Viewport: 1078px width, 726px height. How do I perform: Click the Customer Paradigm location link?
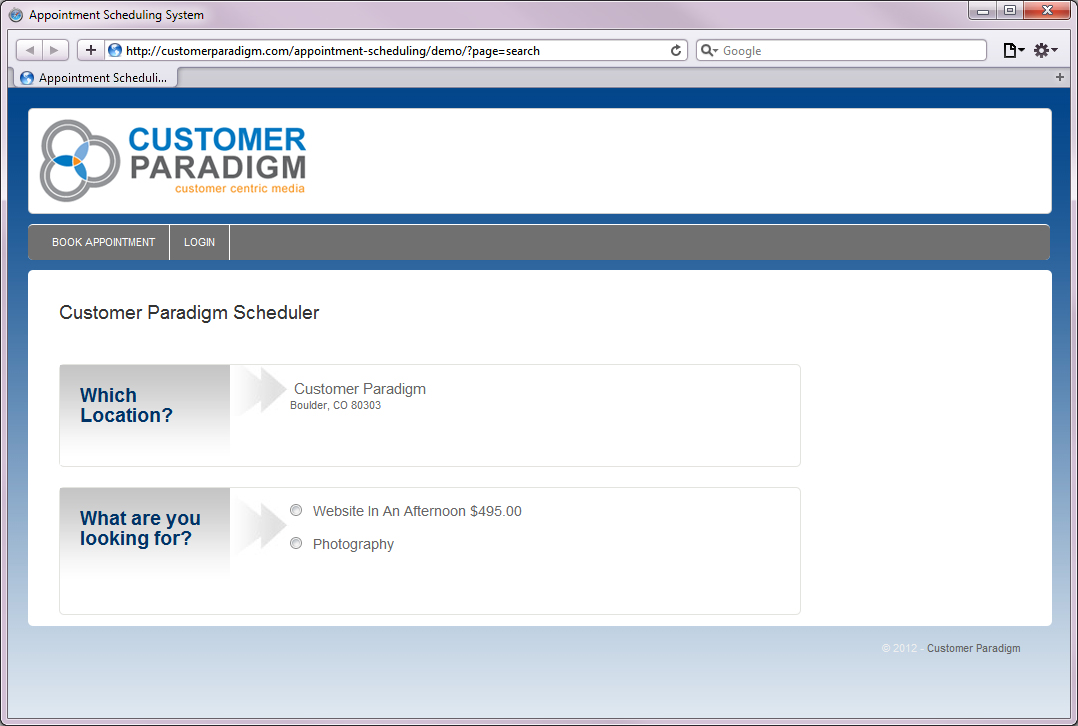pos(360,389)
